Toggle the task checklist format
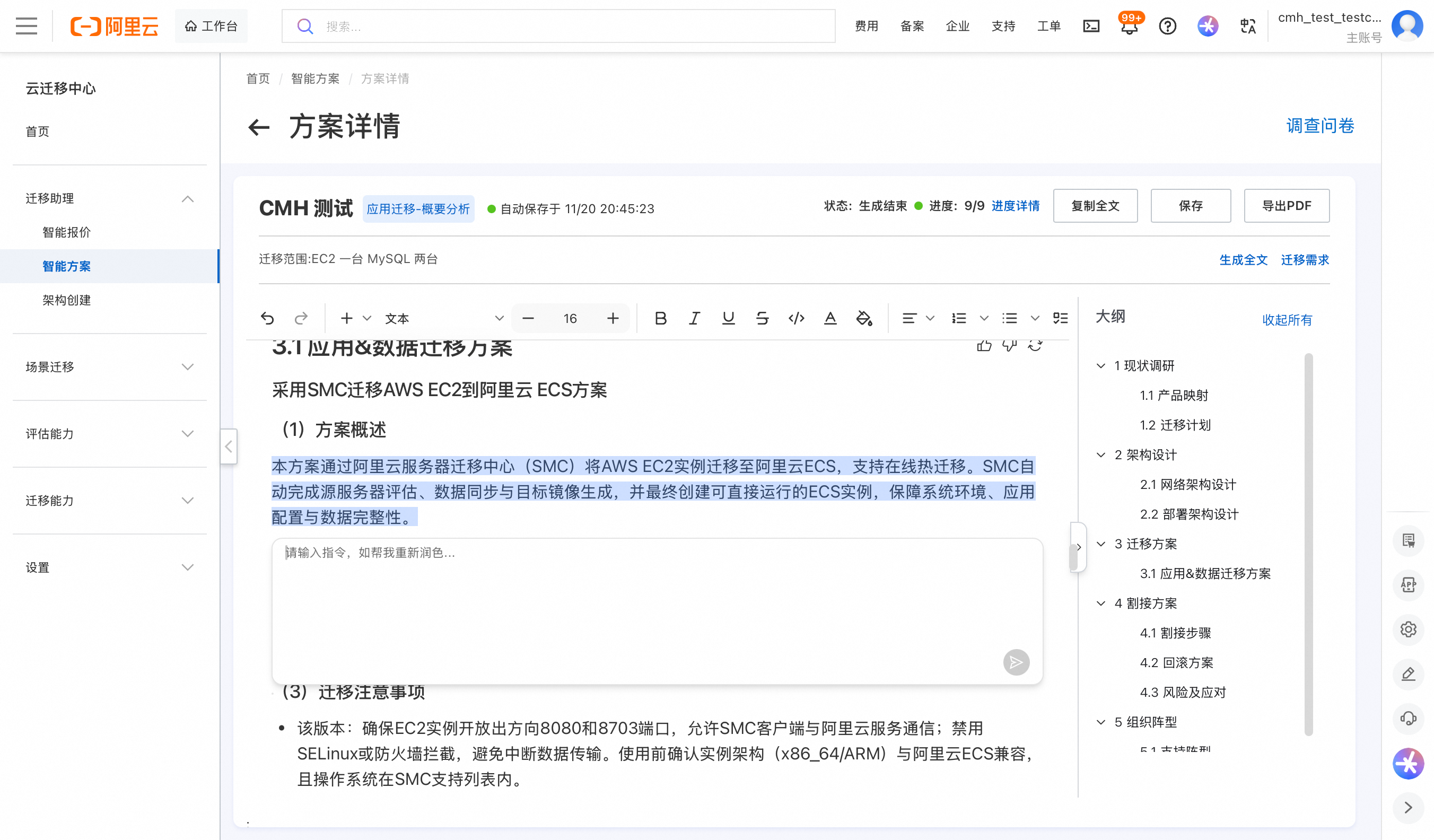Image resolution: width=1434 pixels, height=840 pixels. tap(1060, 318)
